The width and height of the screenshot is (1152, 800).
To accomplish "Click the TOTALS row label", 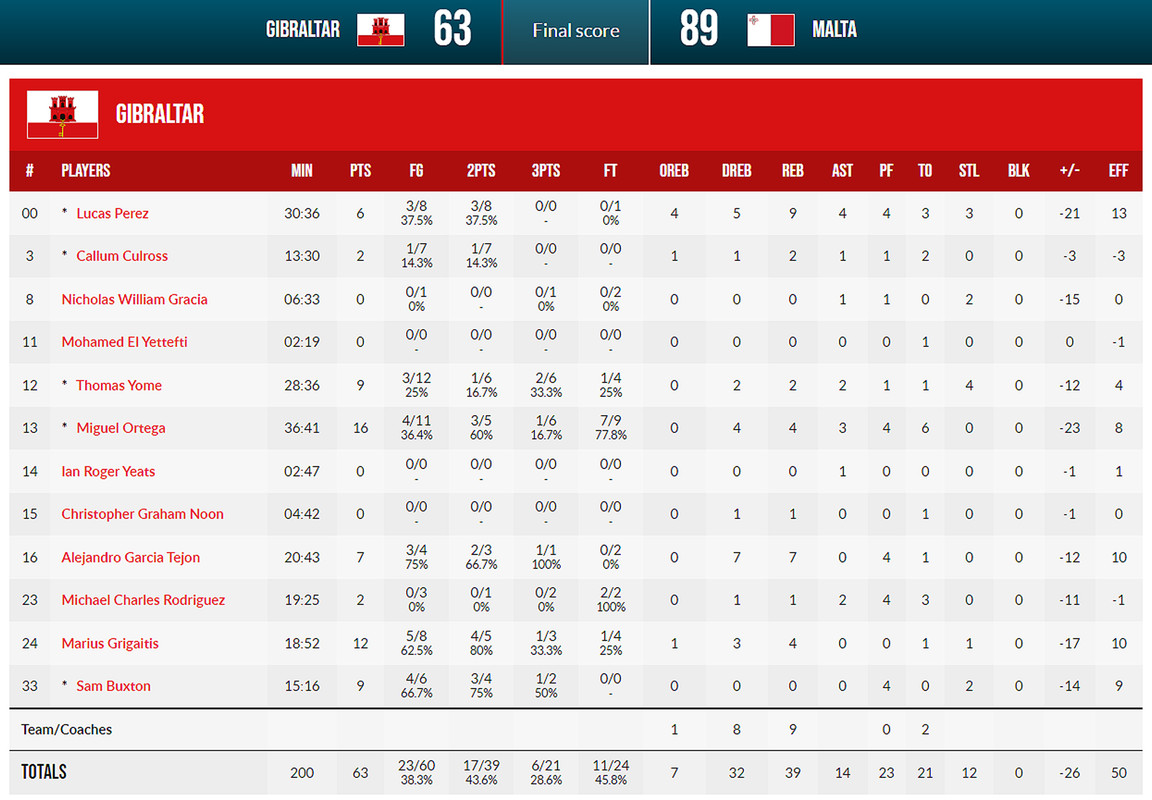I will coord(43,772).
